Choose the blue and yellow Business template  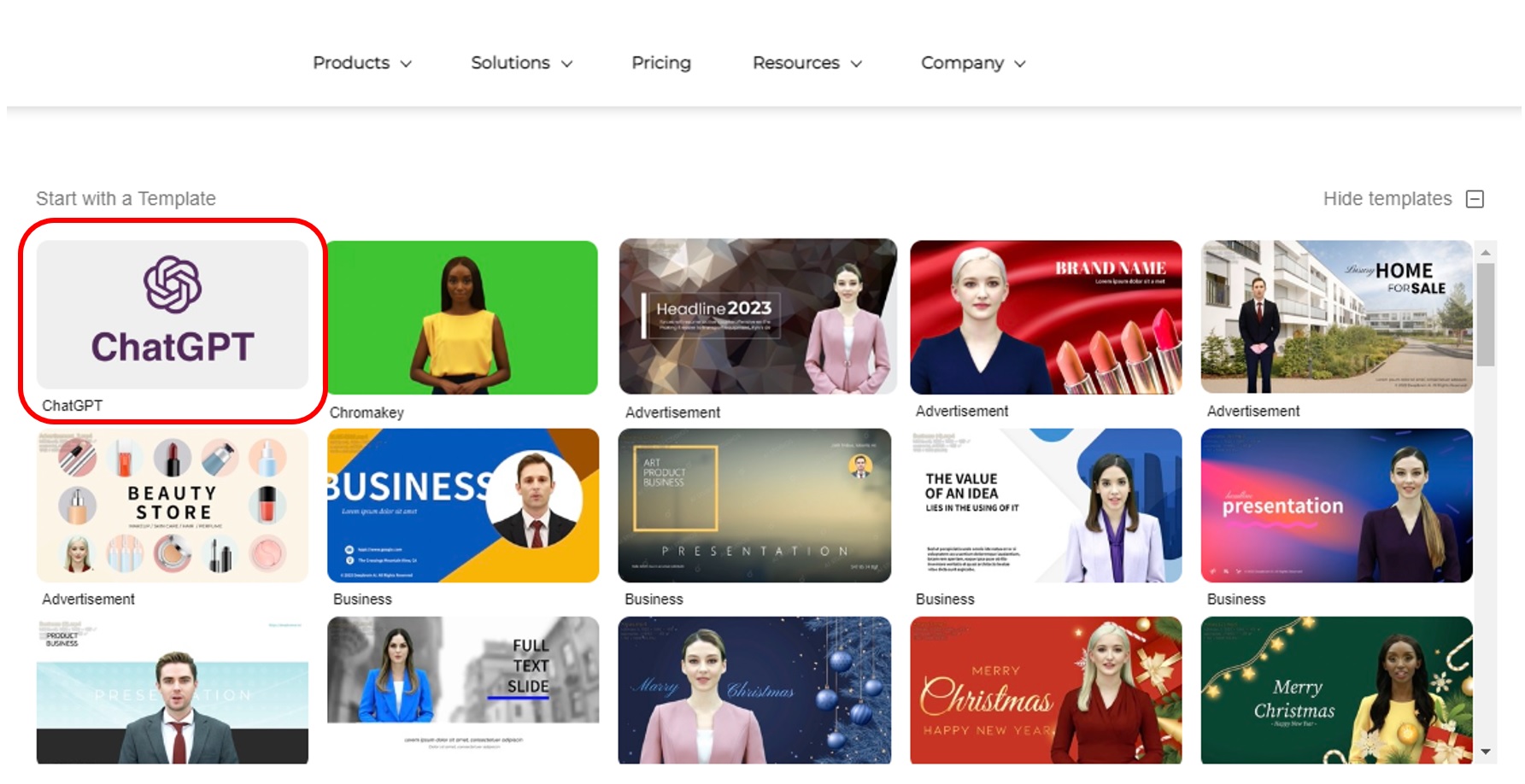tap(463, 506)
